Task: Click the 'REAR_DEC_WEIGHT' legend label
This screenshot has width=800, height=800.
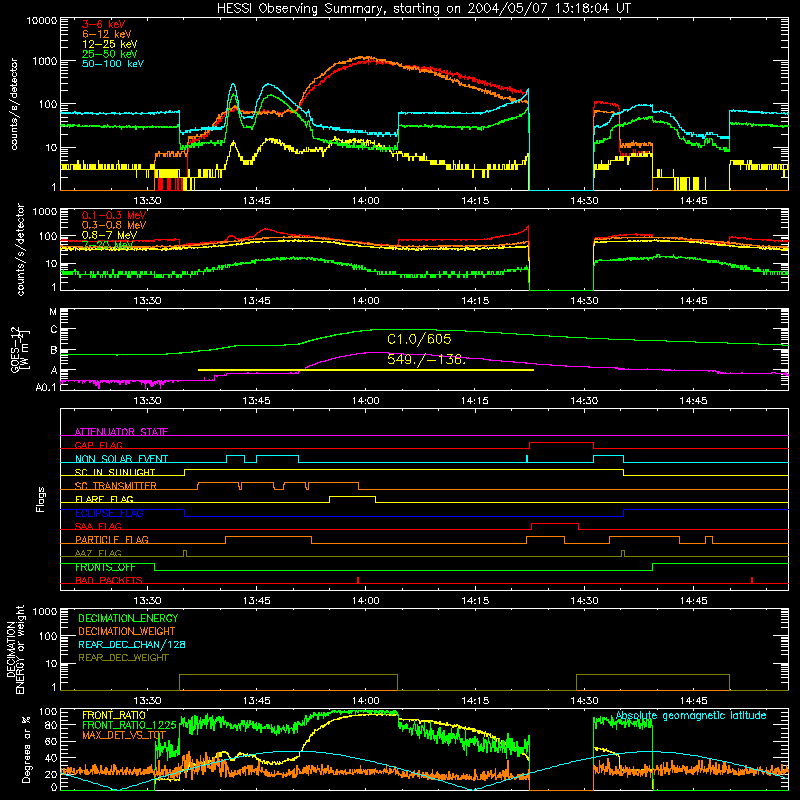Action: click(x=123, y=658)
